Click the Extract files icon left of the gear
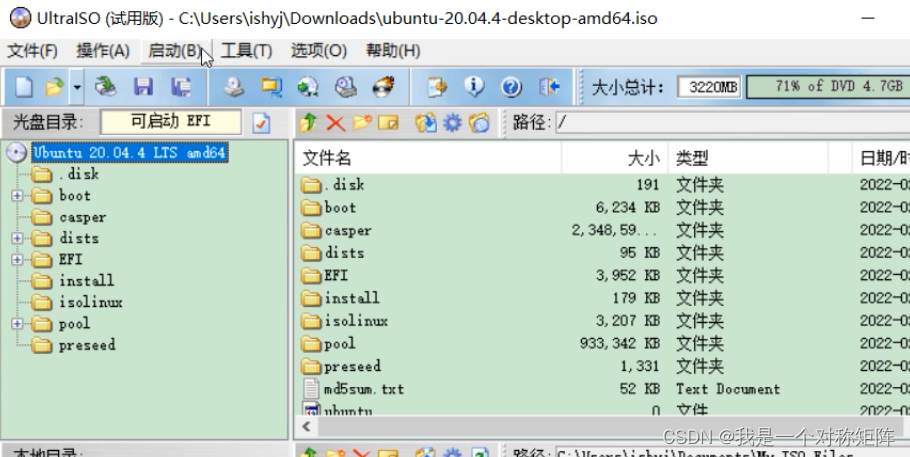This screenshot has width=910, height=457. coord(425,123)
